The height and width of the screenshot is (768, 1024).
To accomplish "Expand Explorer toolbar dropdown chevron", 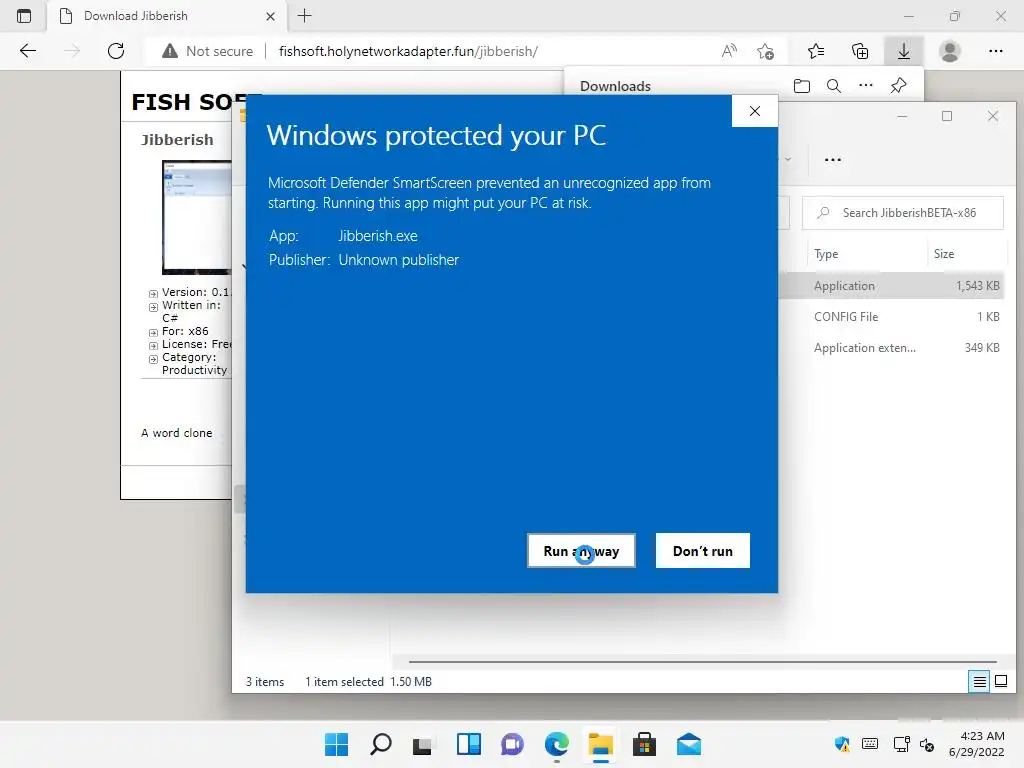I will [x=788, y=159].
